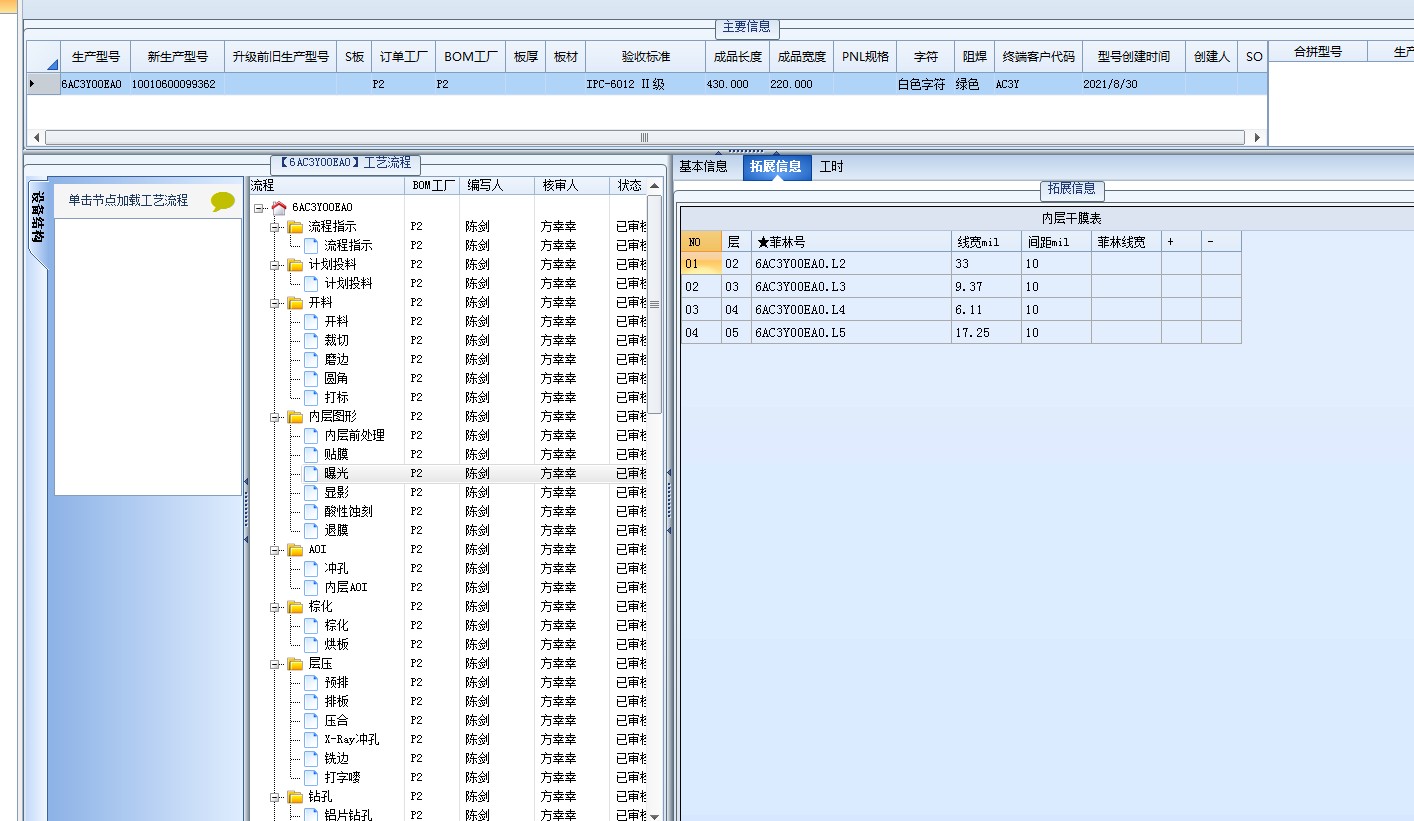Viewport: 1414px width, 821px height.
Task: Click the 棕化 folder icon
Action: point(295,606)
